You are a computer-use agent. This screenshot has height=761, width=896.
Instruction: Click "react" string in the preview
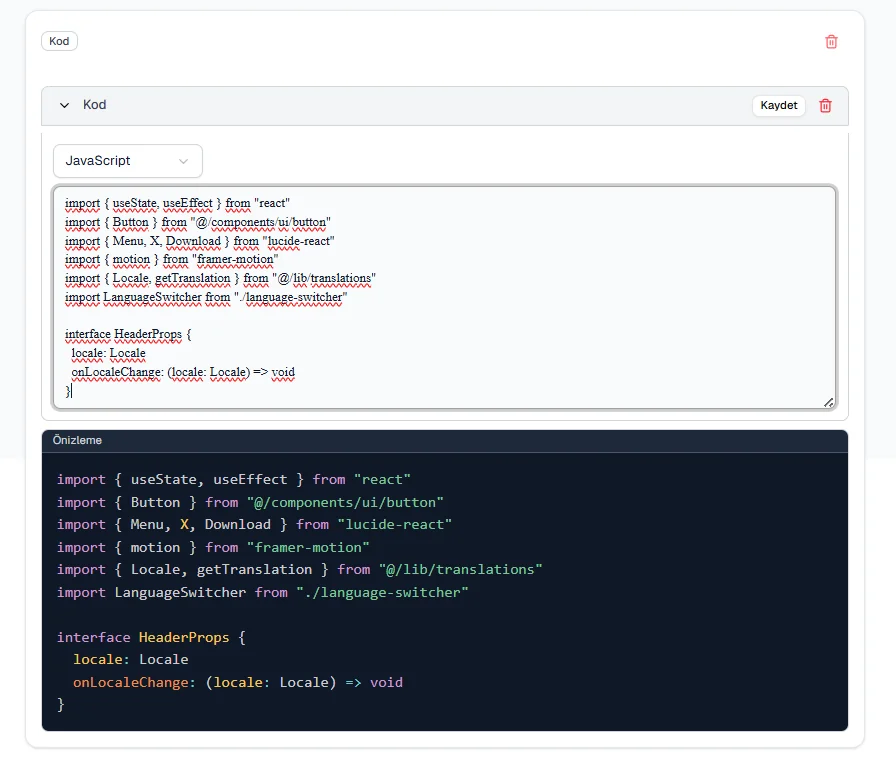(382, 480)
